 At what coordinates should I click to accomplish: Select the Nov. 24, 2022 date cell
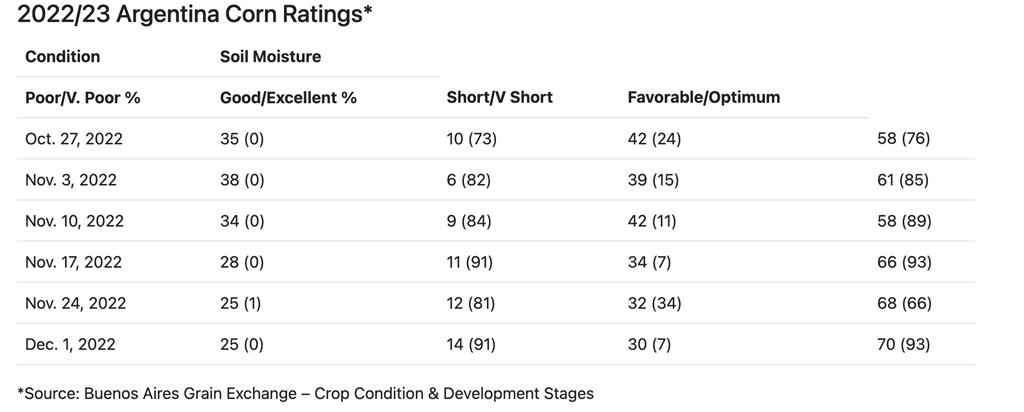pyautogui.click(x=74, y=303)
